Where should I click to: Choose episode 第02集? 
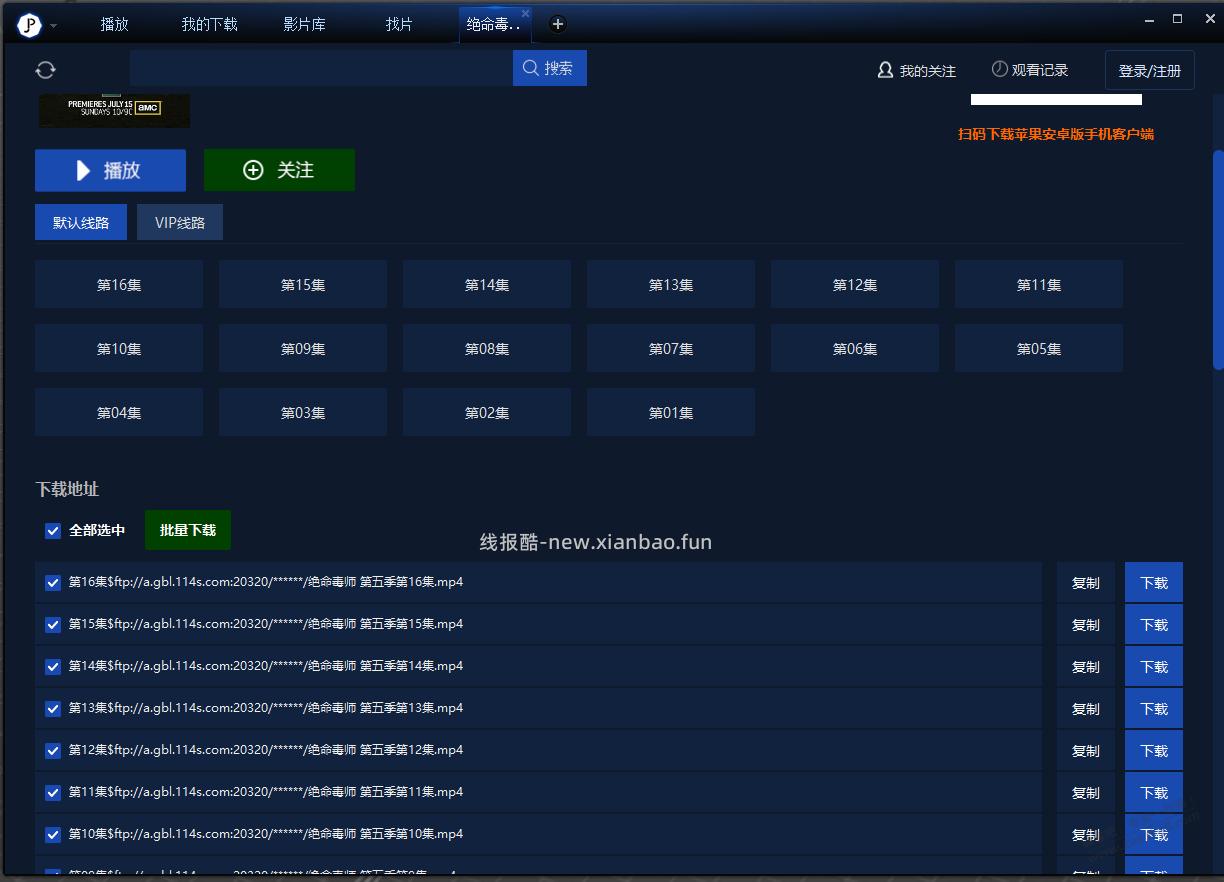point(487,413)
